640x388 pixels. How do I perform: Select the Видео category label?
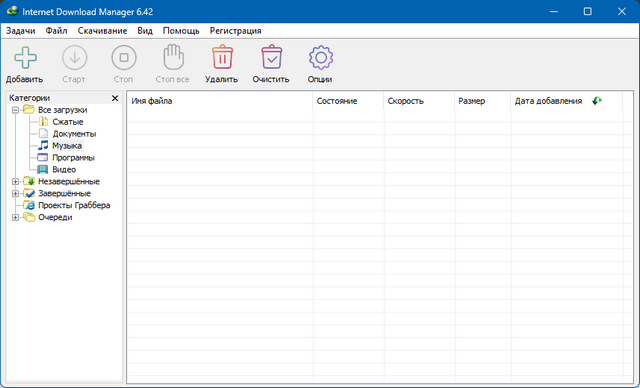64,169
